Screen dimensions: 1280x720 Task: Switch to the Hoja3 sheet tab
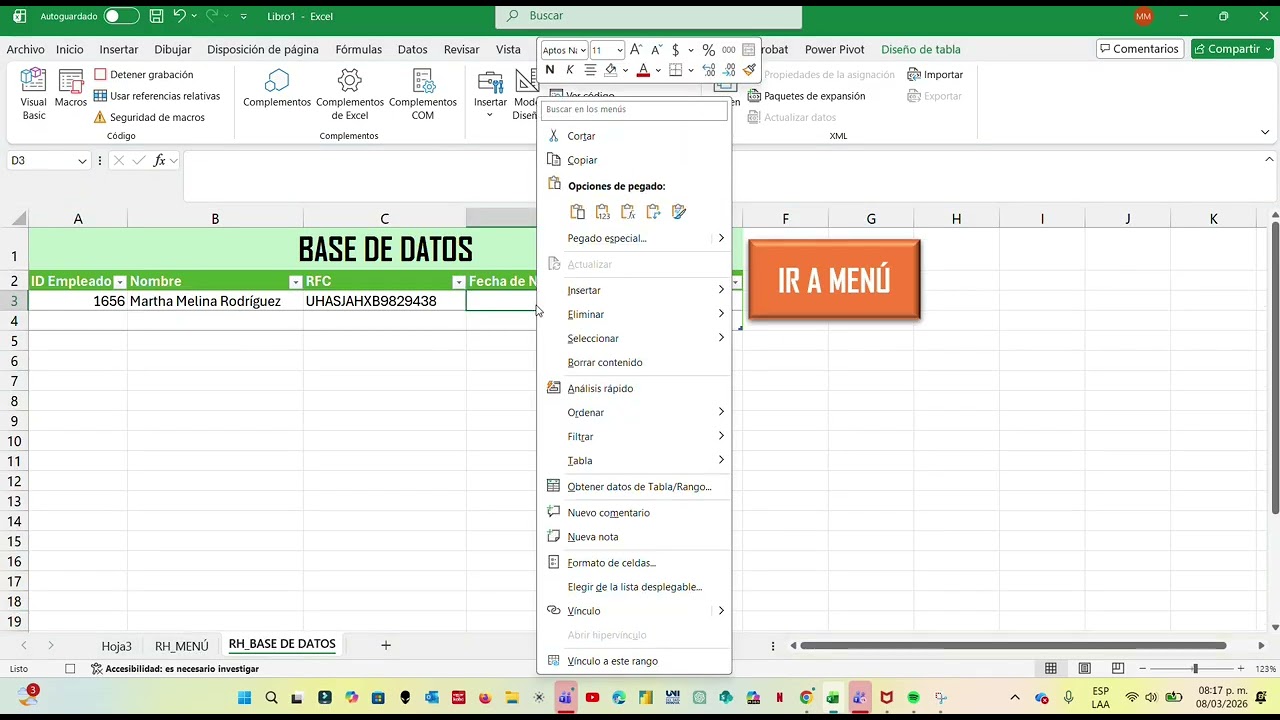coord(116,646)
